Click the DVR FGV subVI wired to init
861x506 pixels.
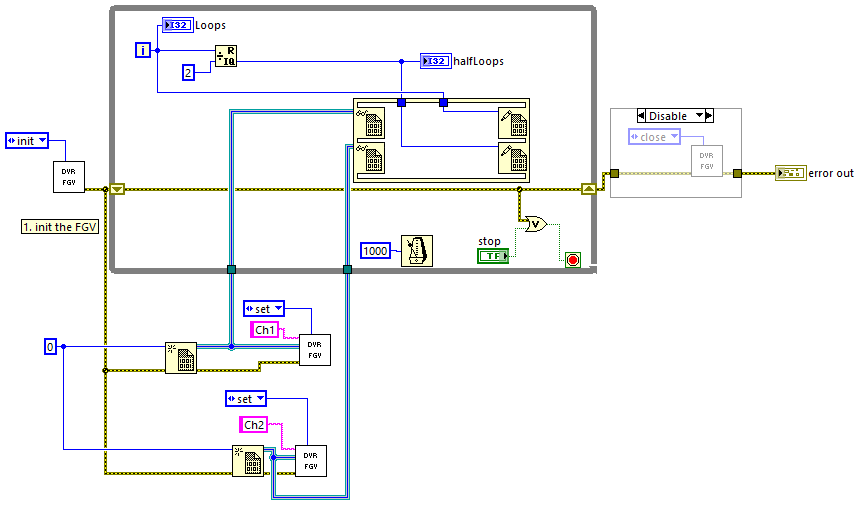(69, 177)
